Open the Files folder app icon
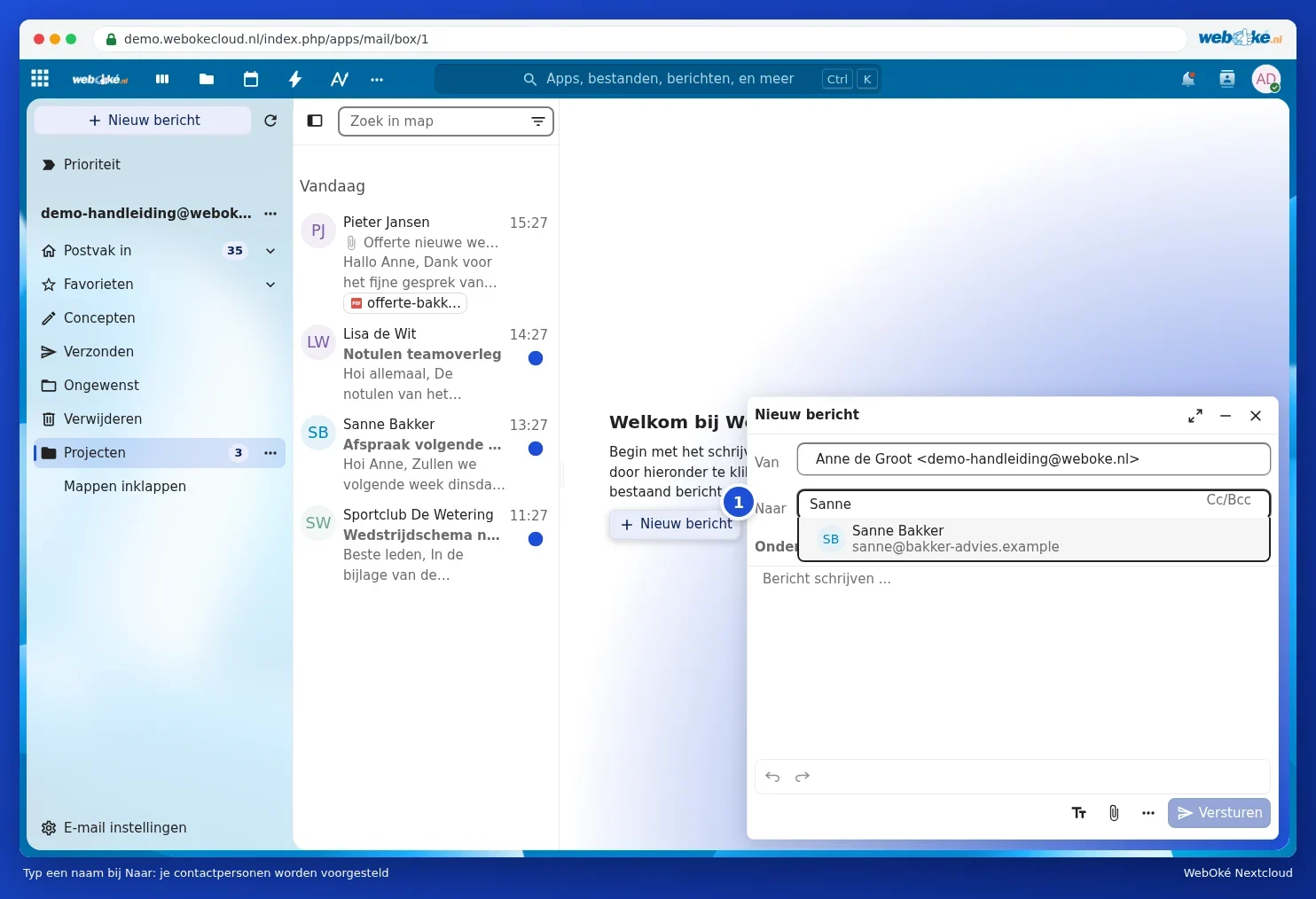The width and height of the screenshot is (1316, 899). coord(207,79)
